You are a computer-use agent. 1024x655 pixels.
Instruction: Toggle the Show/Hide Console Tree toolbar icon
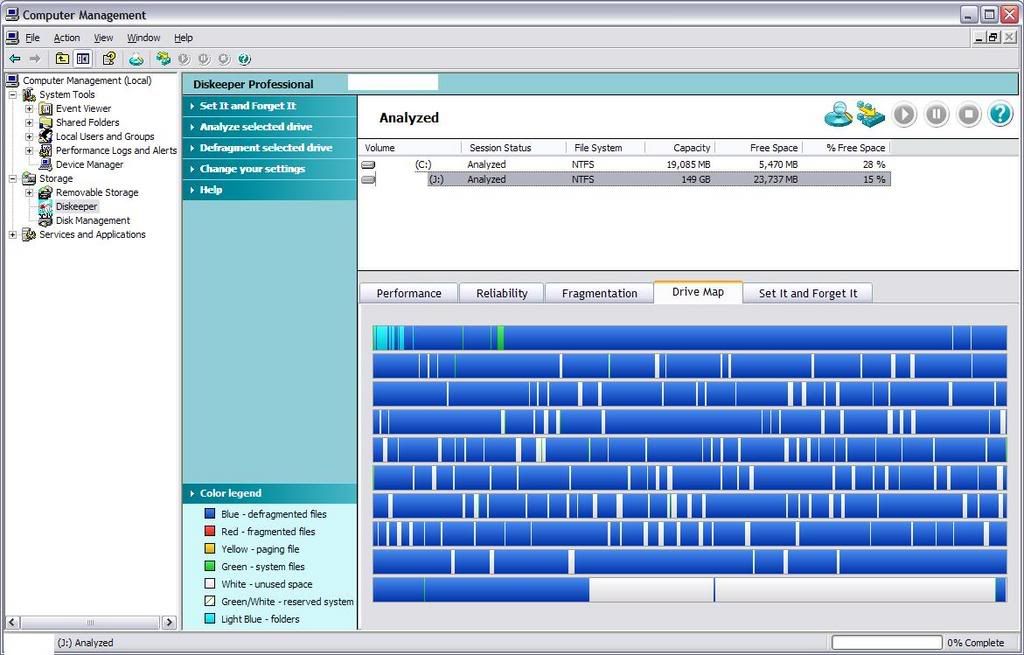coord(83,59)
